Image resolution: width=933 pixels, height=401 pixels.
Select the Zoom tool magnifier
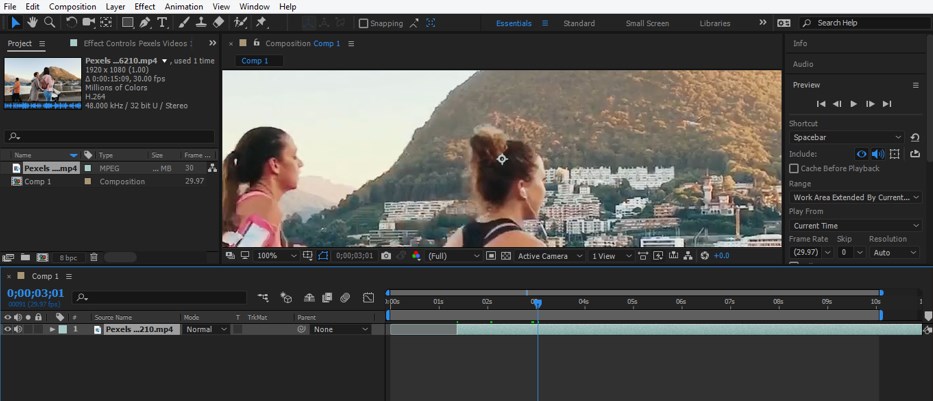coord(49,22)
